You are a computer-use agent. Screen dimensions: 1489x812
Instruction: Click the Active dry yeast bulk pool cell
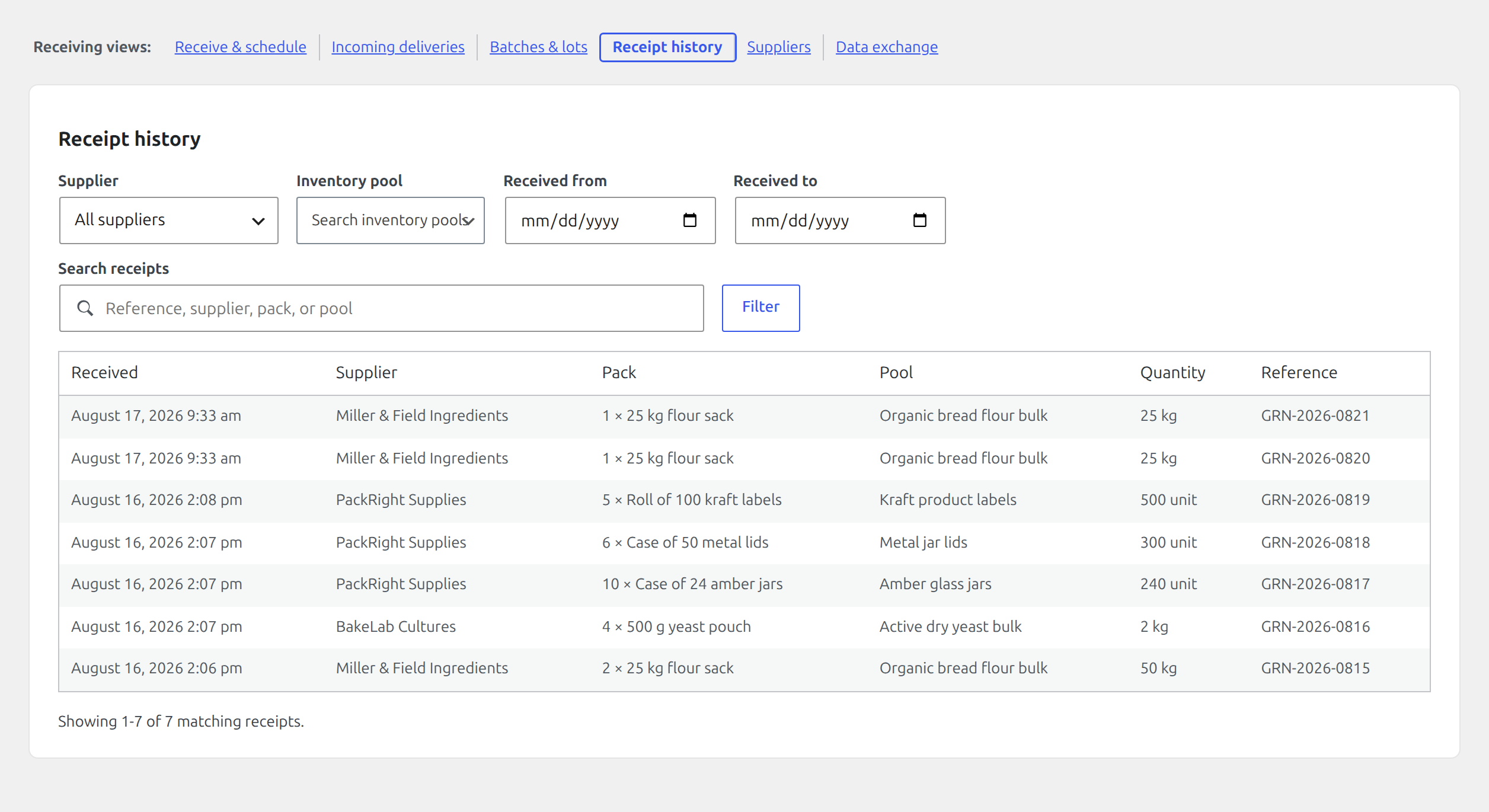click(x=950, y=626)
